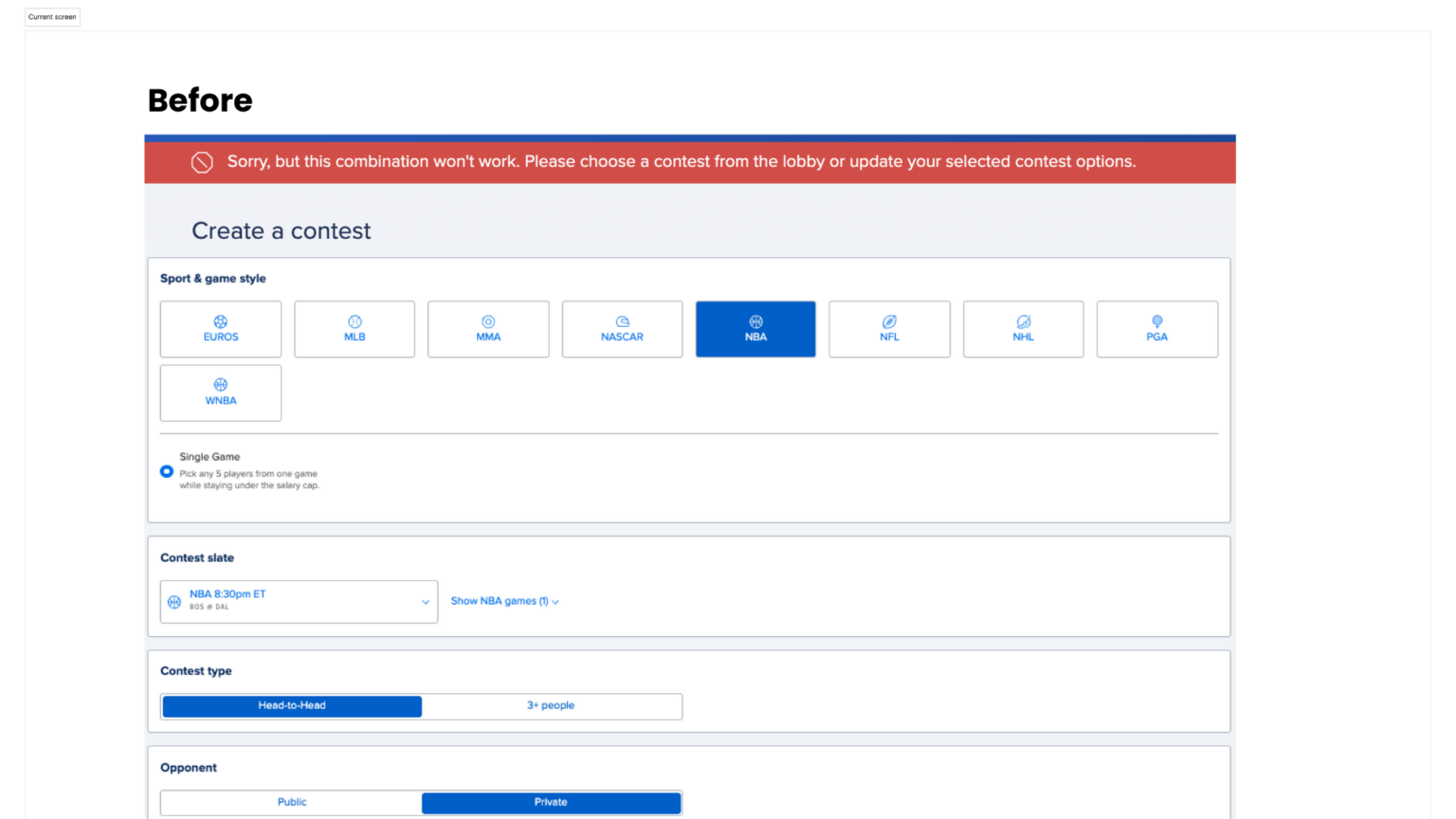Click the basketball icon in the contest slate box
Image resolution: width=1456 pixels, height=819 pixels.
point(174,602)
